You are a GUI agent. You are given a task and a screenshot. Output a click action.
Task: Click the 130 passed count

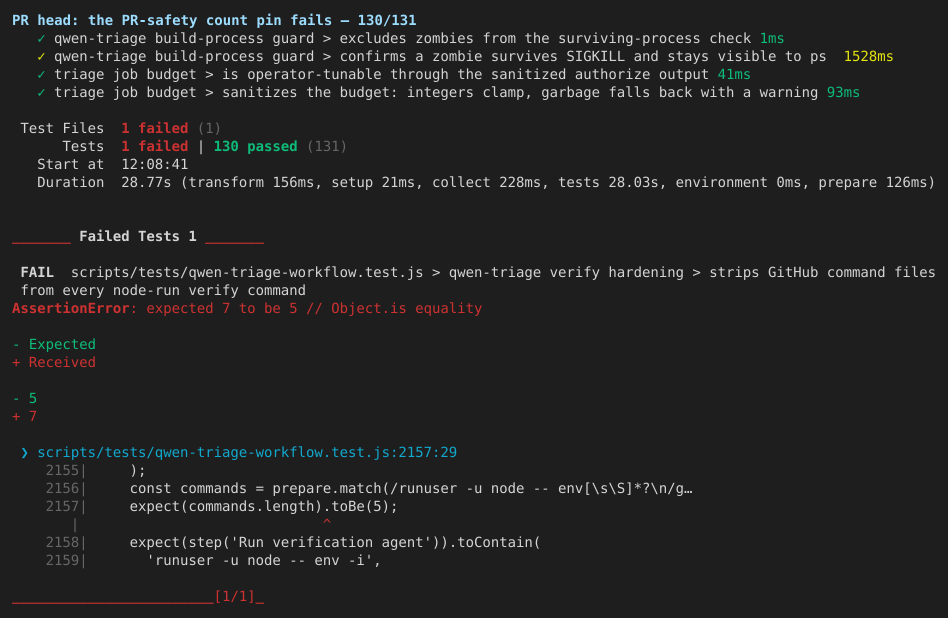tap(255, 146)
